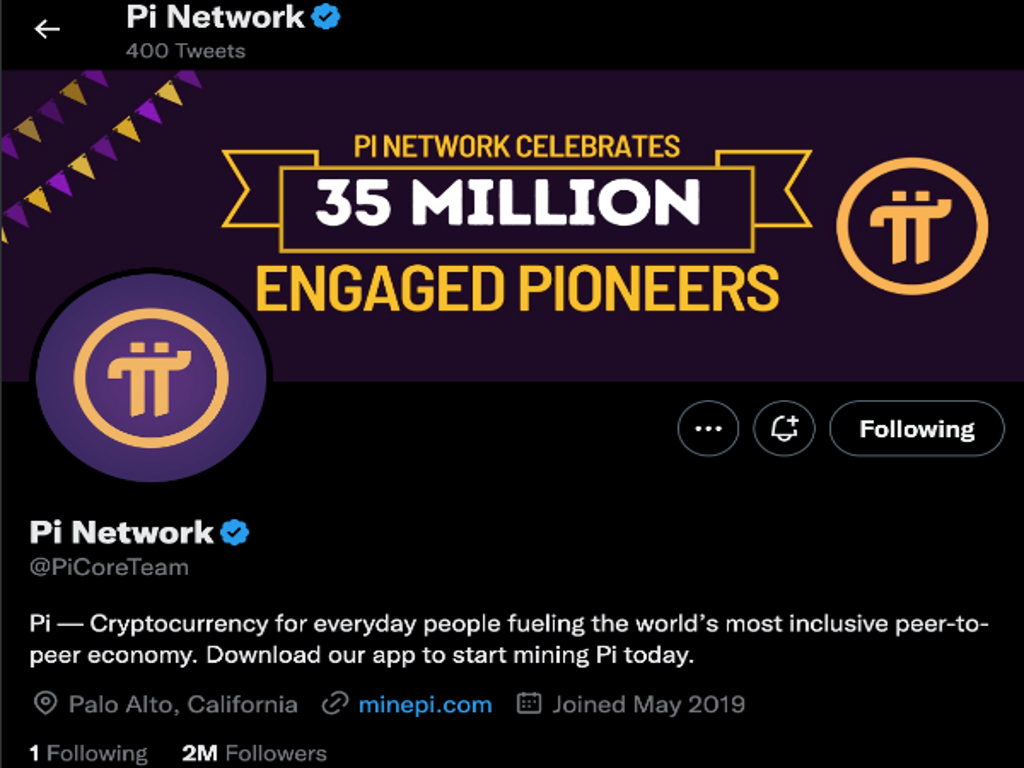The image size is (1024, 768).
Task: Toggle the Following button
Action: tap(916, 429)
